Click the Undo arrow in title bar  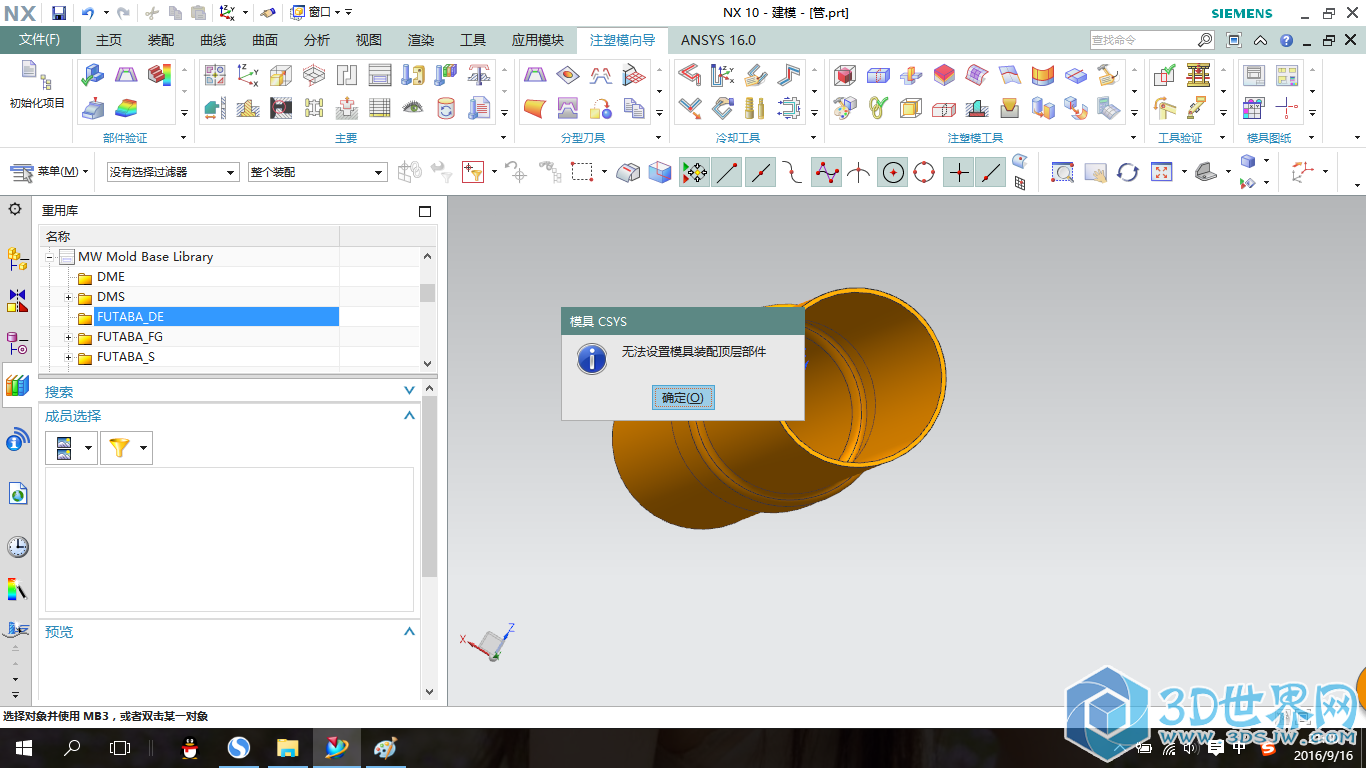[x=88, y=13]
